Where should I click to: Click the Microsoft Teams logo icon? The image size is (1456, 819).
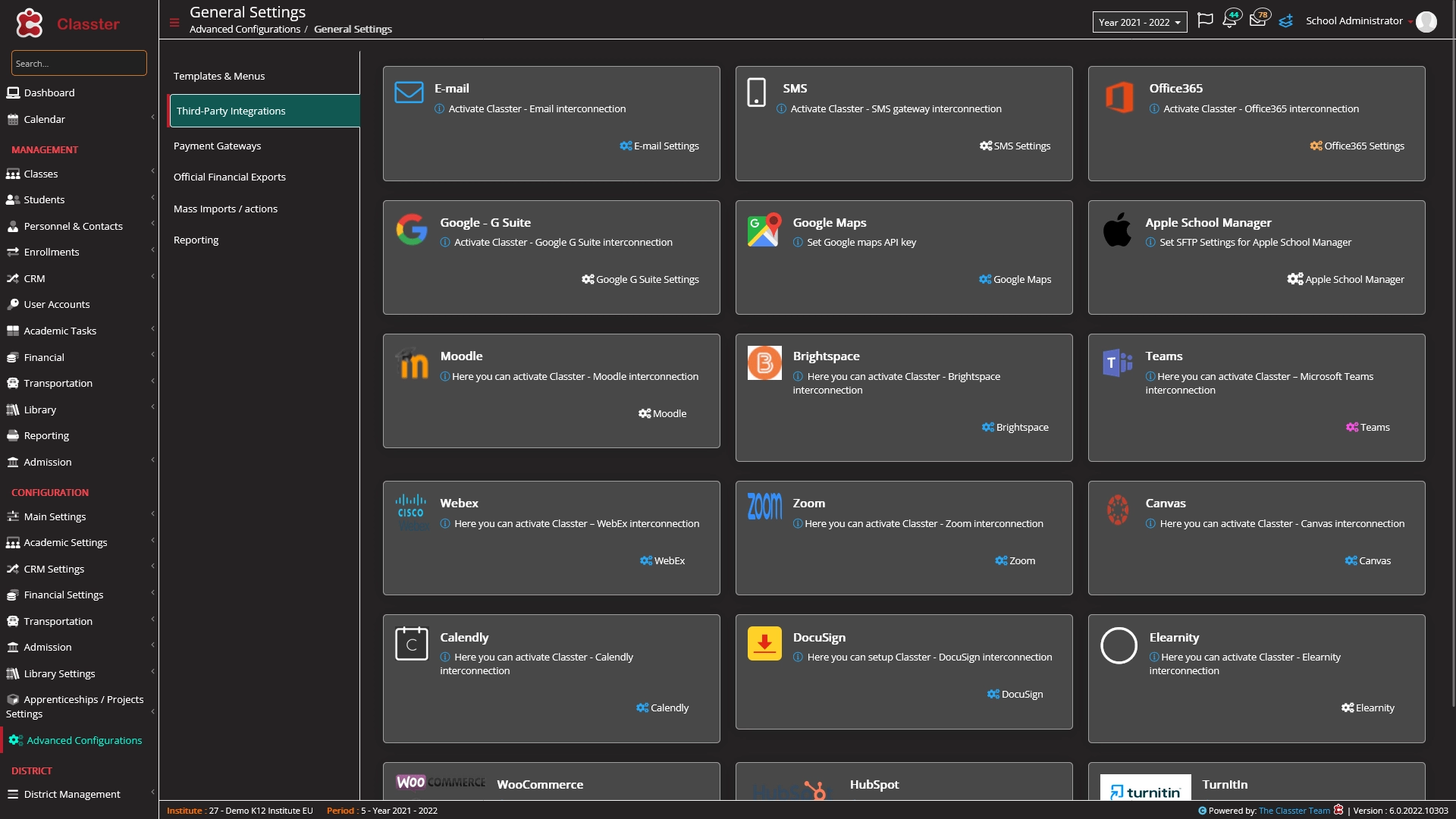point(1118,363)
